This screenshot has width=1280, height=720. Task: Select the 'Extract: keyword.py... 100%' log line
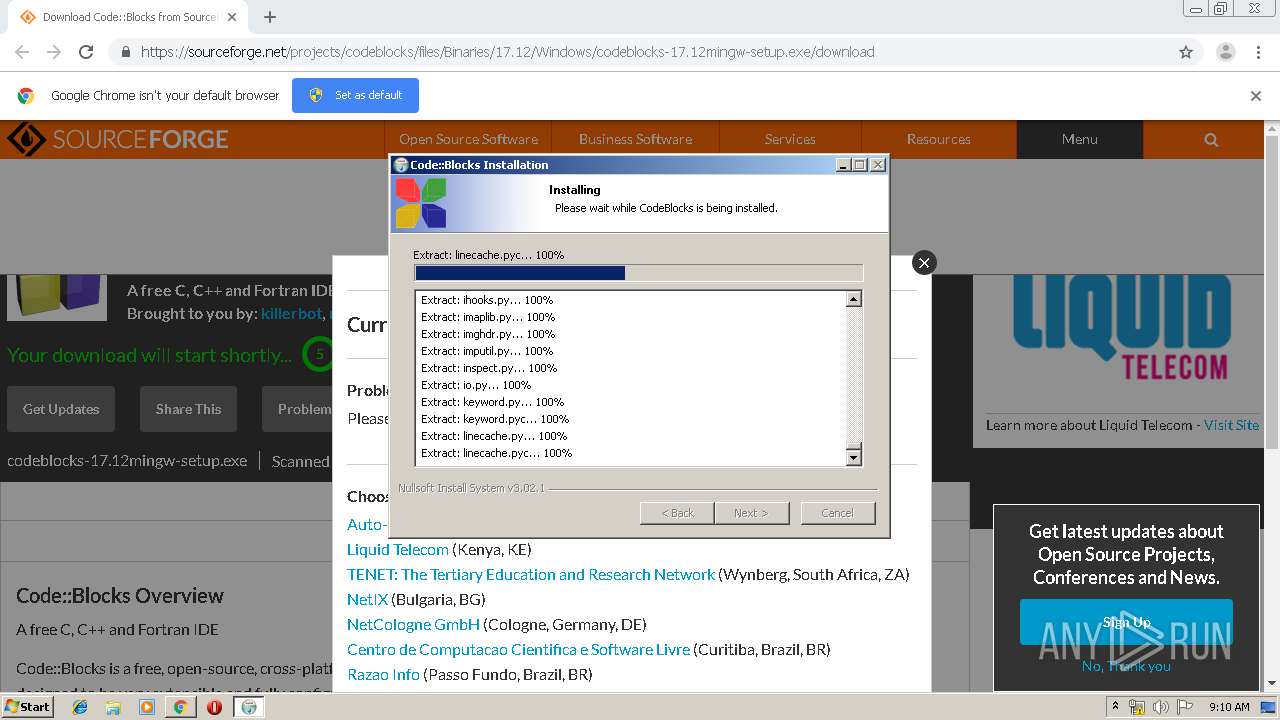click(x=492, y=402)
